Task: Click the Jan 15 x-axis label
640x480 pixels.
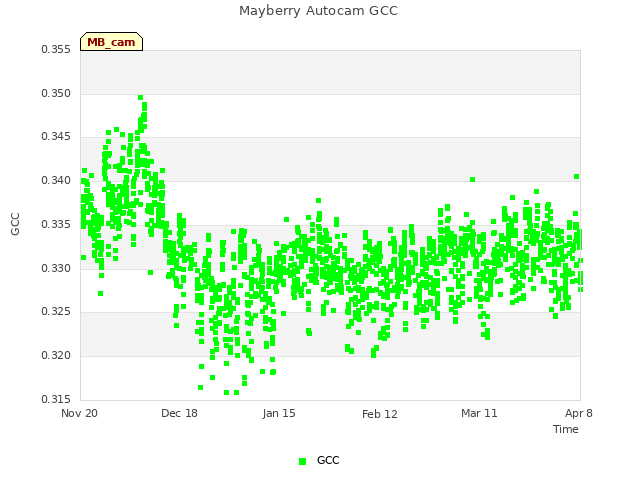Action: click(x=279, y=413)
